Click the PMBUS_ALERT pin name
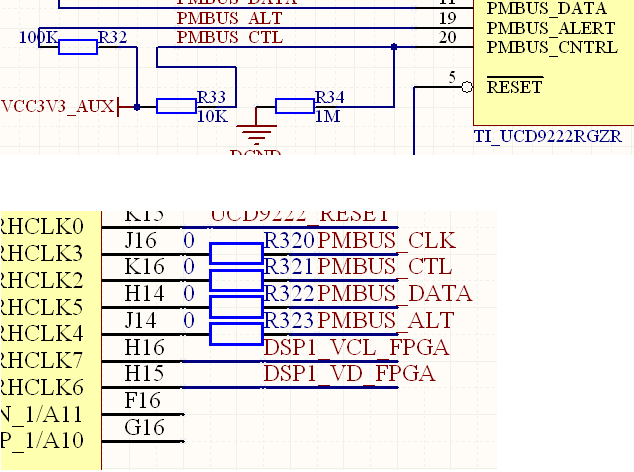Viewport: 634px width, 472px height. point(551,28)
